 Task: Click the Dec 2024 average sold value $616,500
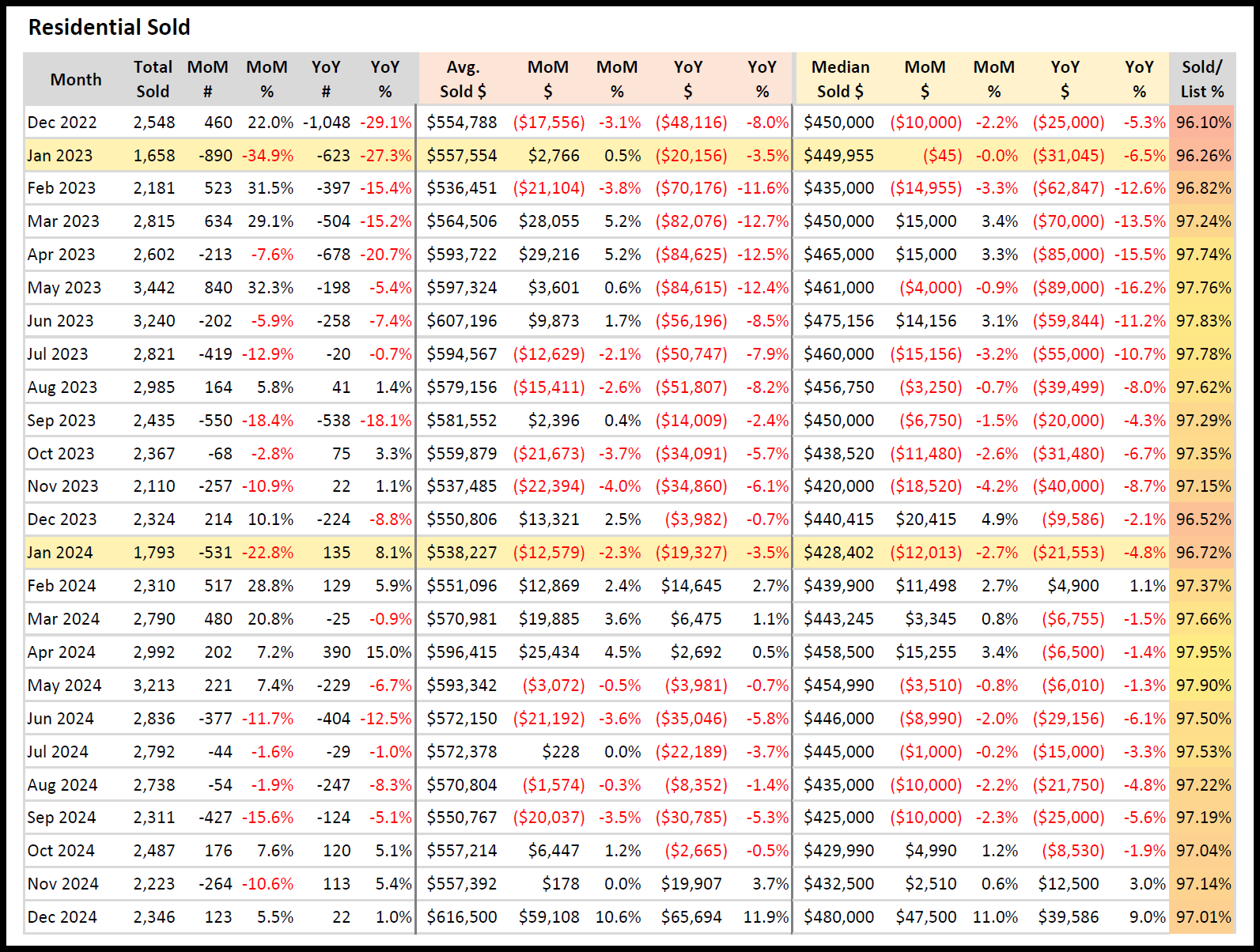[462, 917]
